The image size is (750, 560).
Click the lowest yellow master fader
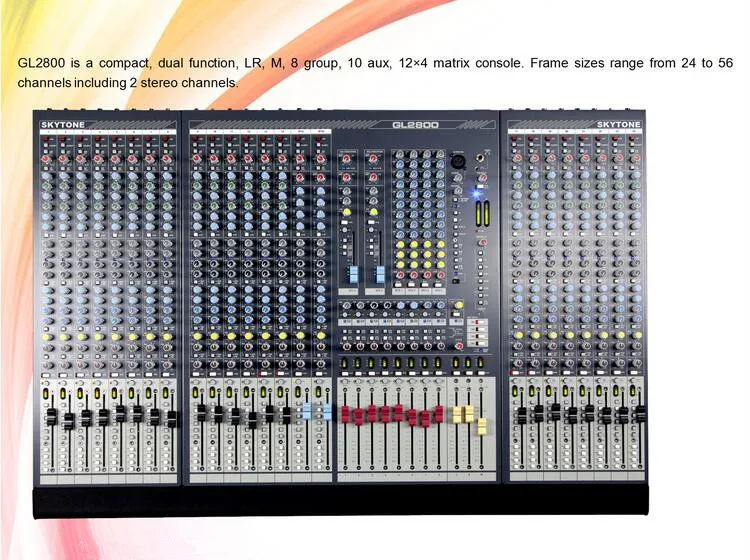(x=481, y=427)
